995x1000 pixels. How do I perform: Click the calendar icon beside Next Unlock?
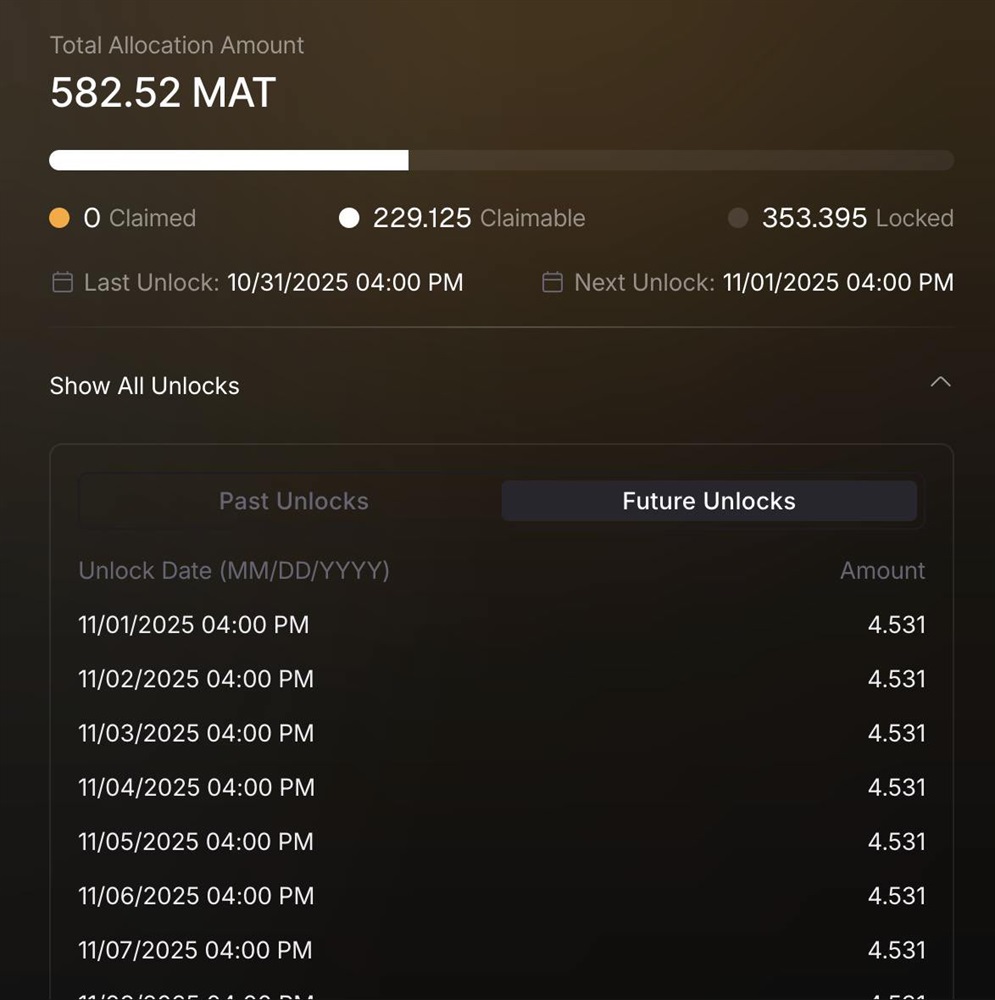[x=552, y=283]
